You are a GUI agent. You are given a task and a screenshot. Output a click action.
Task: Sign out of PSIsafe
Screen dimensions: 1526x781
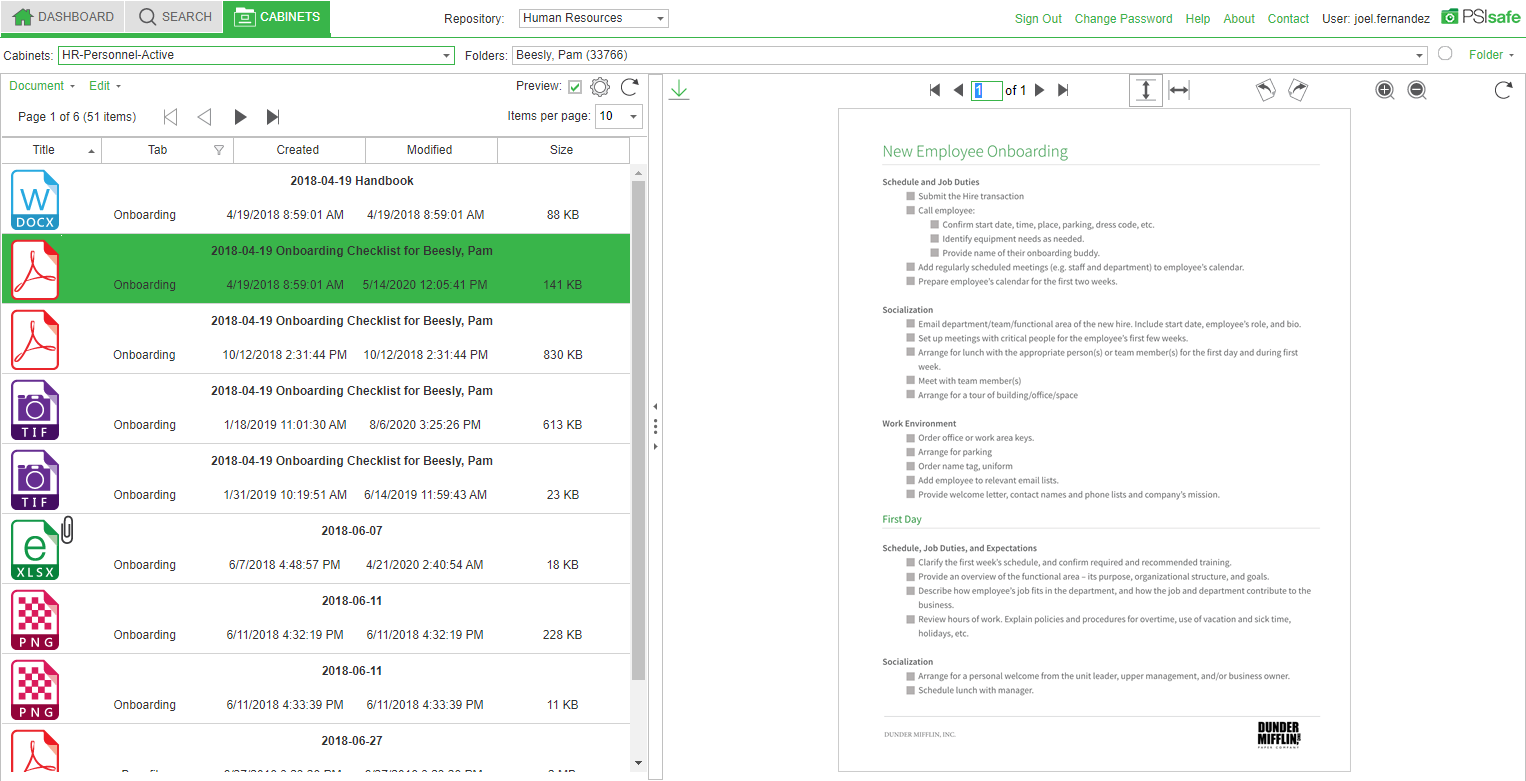click(1038, 18)
